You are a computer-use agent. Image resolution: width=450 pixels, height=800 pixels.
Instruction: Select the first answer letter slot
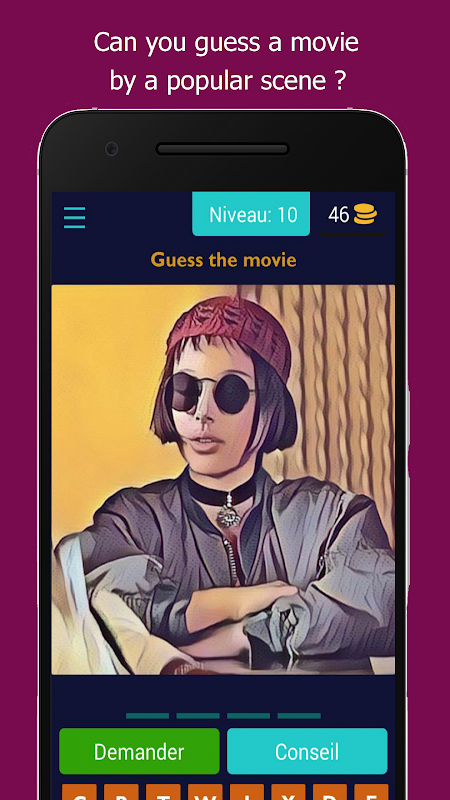pos(147,716)
